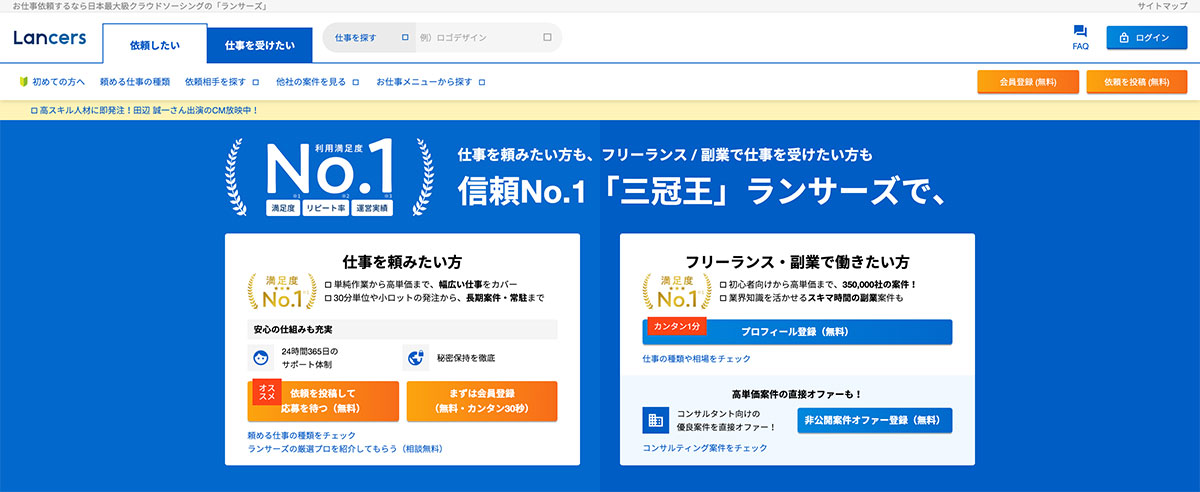Image resolution: width=1200 pixels, height=492 pixels.
Task: Follow the コンサルティング案件をチェック link
Action: (705, 448)
